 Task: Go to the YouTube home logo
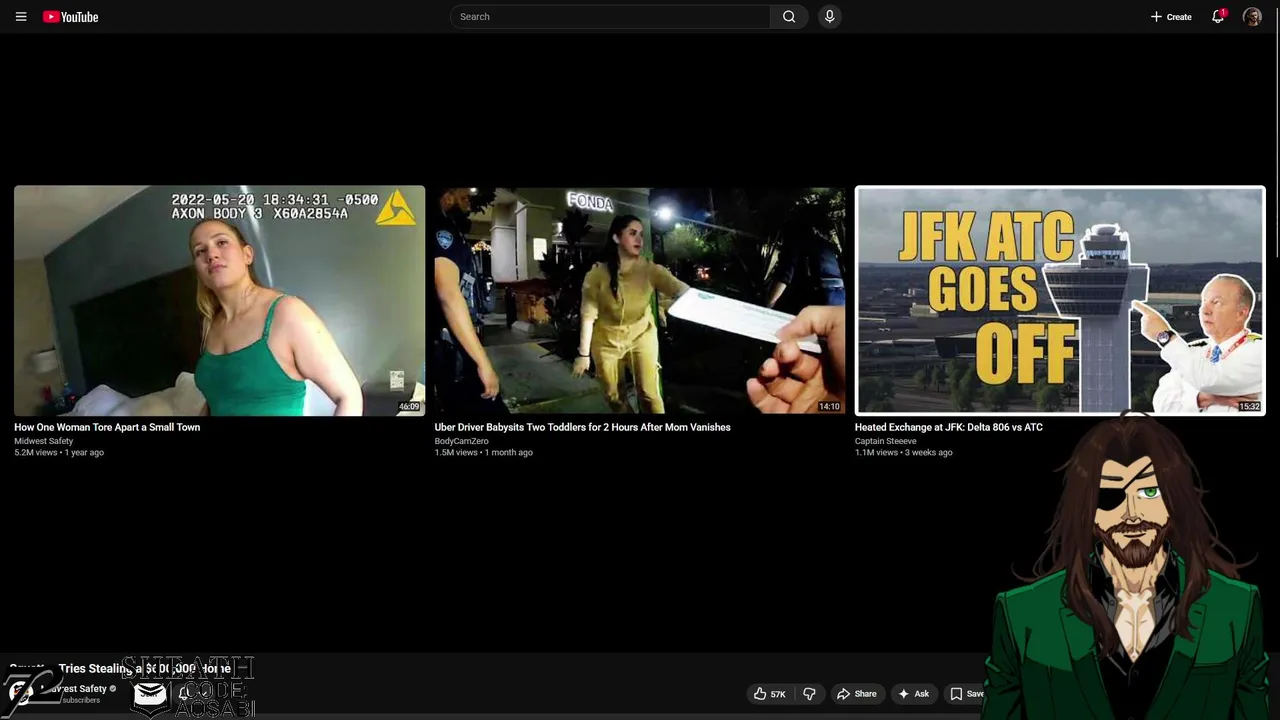[x=71, y=17]
